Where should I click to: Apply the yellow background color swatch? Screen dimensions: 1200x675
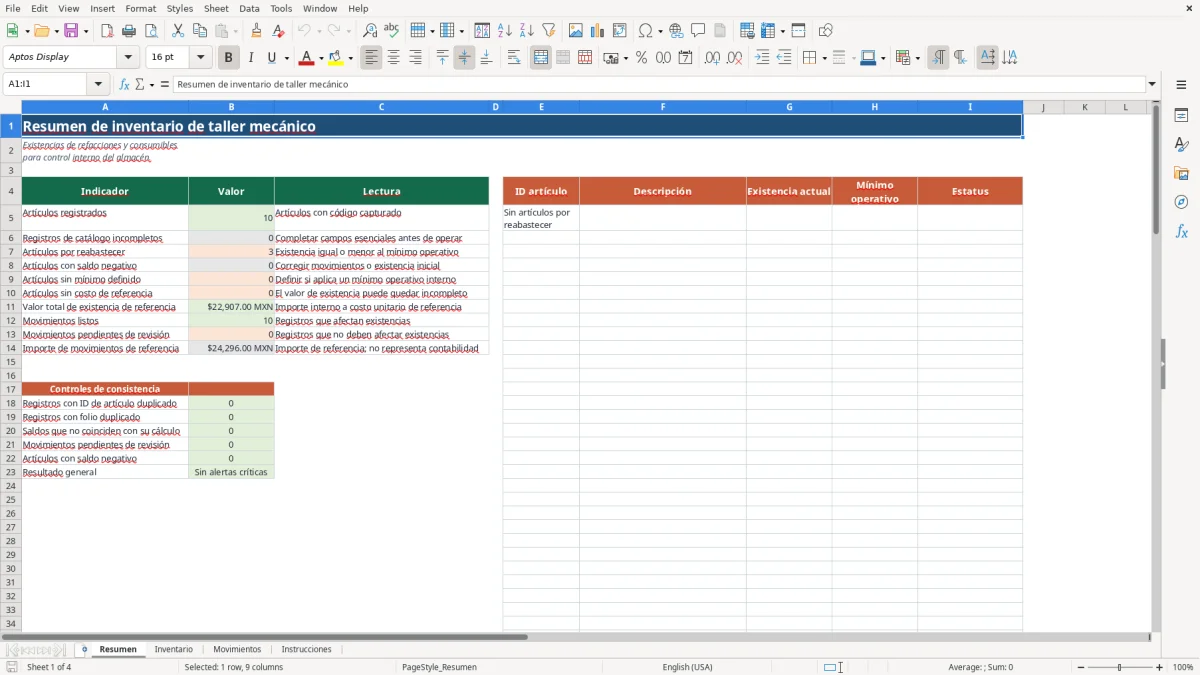336,58
